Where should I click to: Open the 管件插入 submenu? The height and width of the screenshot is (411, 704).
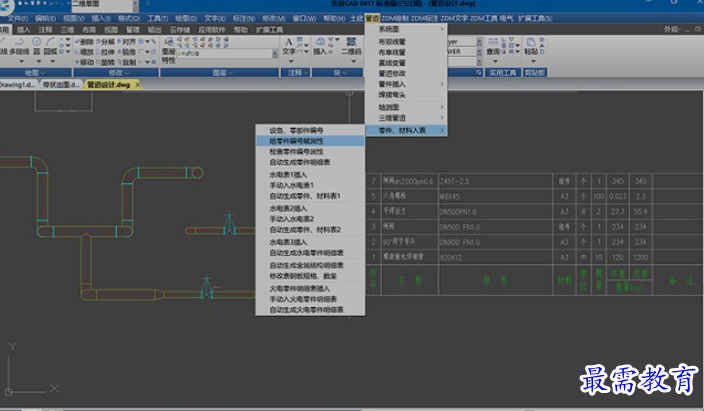[406, 84]
